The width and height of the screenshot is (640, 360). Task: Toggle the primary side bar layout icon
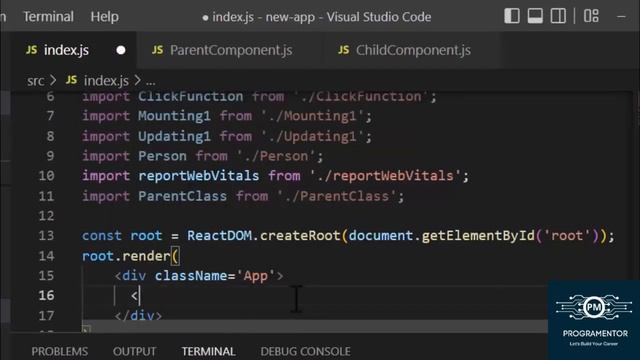tap(512, 16)
